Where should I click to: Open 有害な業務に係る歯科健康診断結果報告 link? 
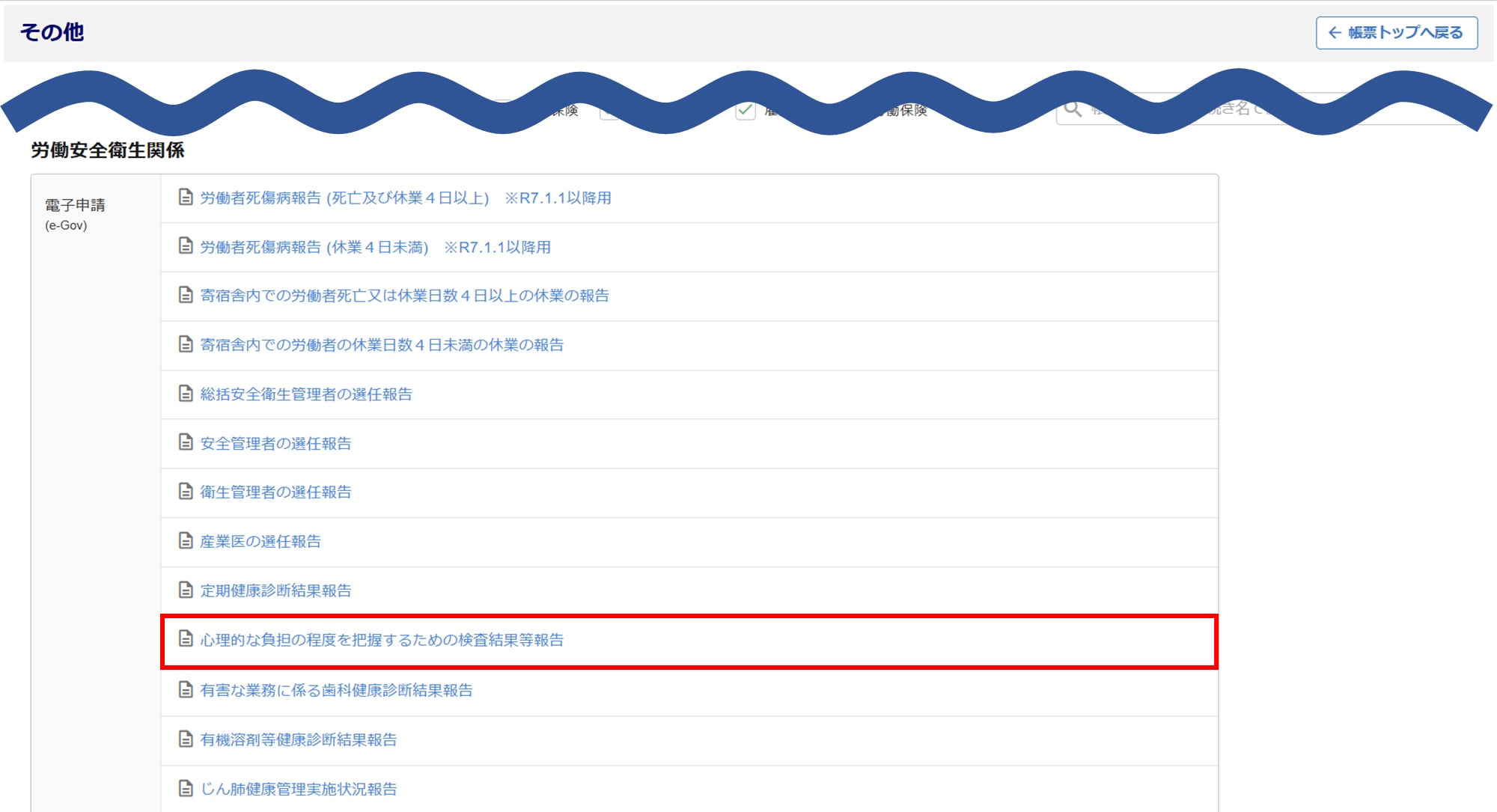click(336, 690)
